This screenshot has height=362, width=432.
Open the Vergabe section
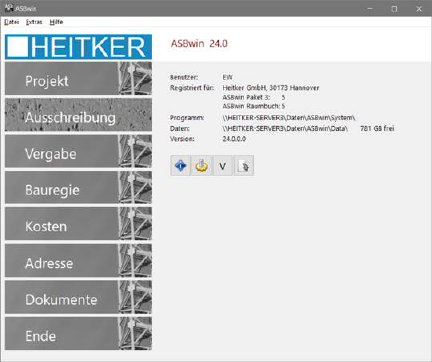pyautogui.click(x=78, y=151)
